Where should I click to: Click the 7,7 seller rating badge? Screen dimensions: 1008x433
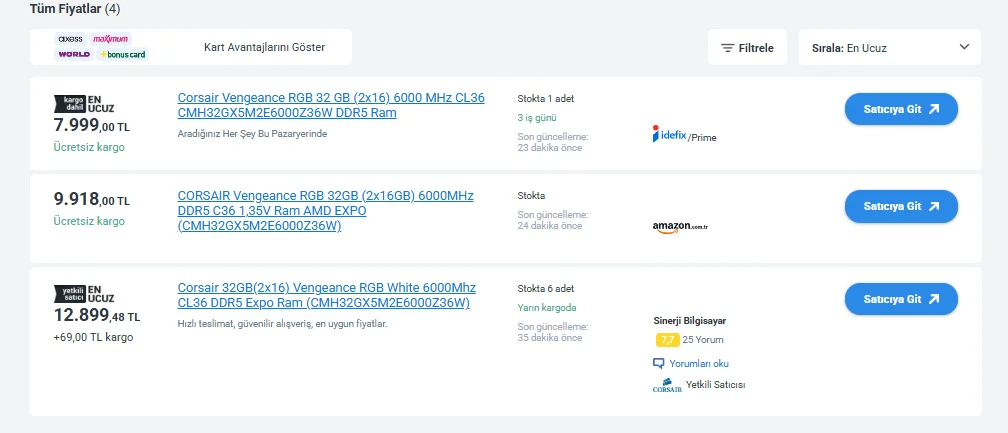click(x=667, y=340)
